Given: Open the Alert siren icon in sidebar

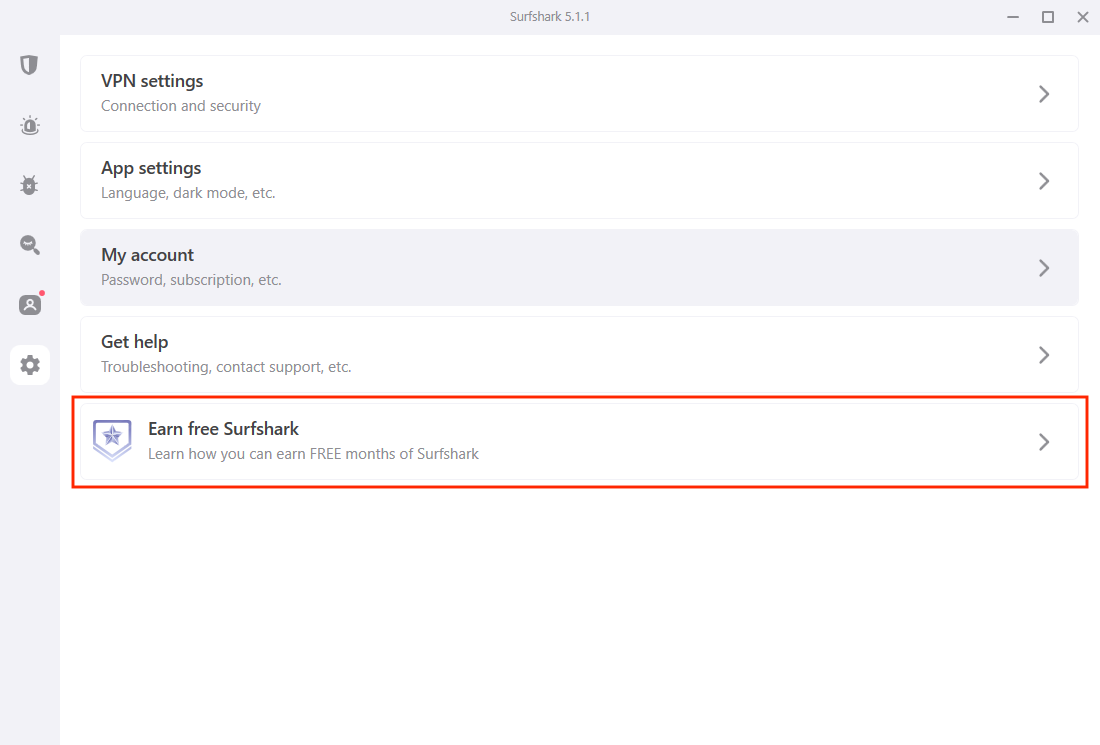Looking at the screenshot, I should point(29,126).
